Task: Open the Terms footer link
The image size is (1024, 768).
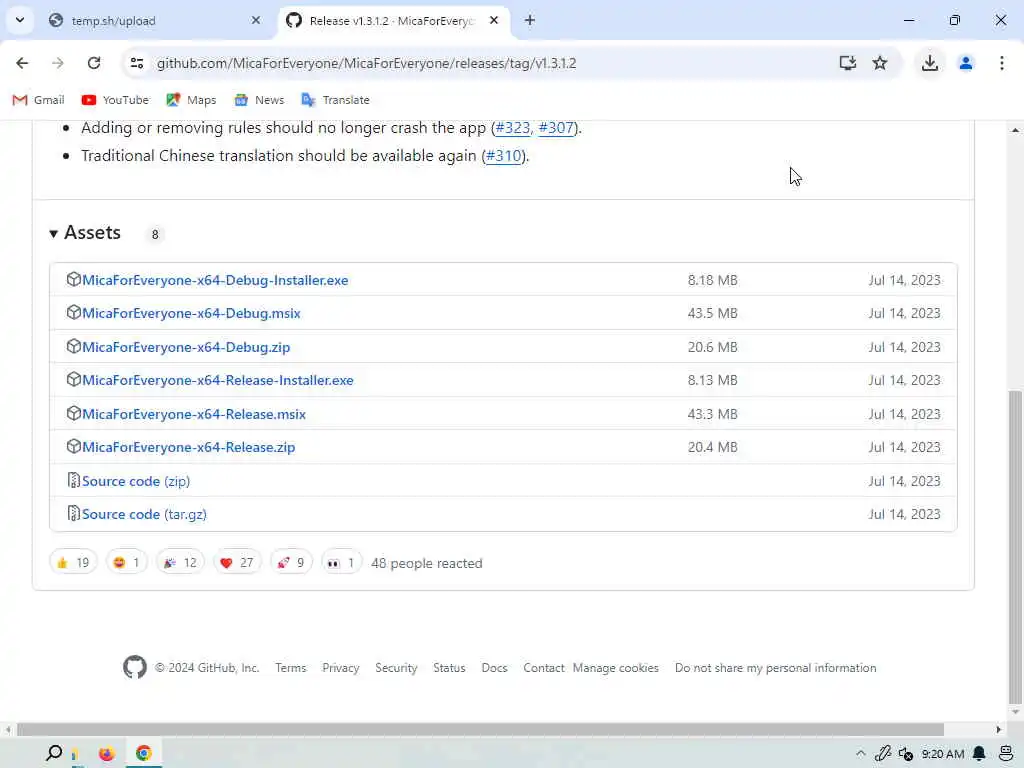Action: click(291, 668)
